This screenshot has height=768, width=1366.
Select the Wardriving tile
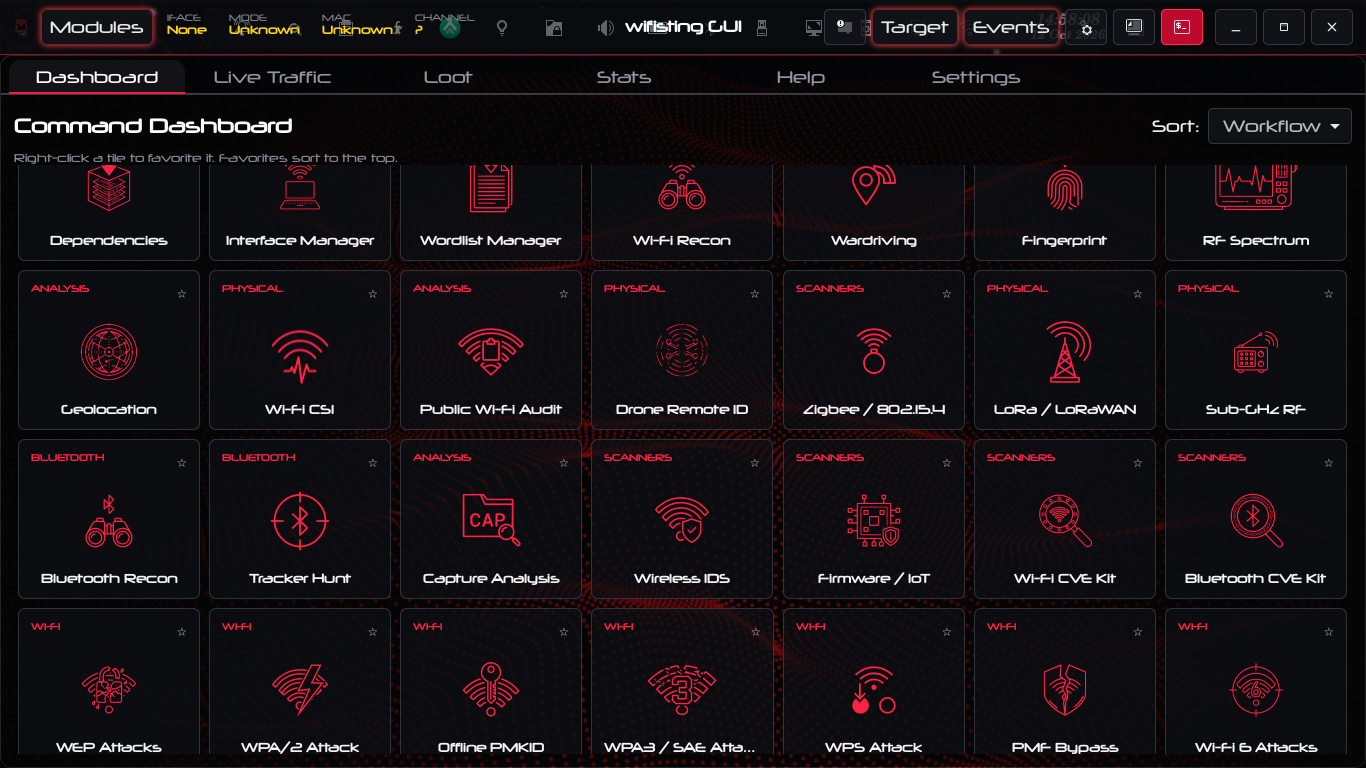coord(873,212)
